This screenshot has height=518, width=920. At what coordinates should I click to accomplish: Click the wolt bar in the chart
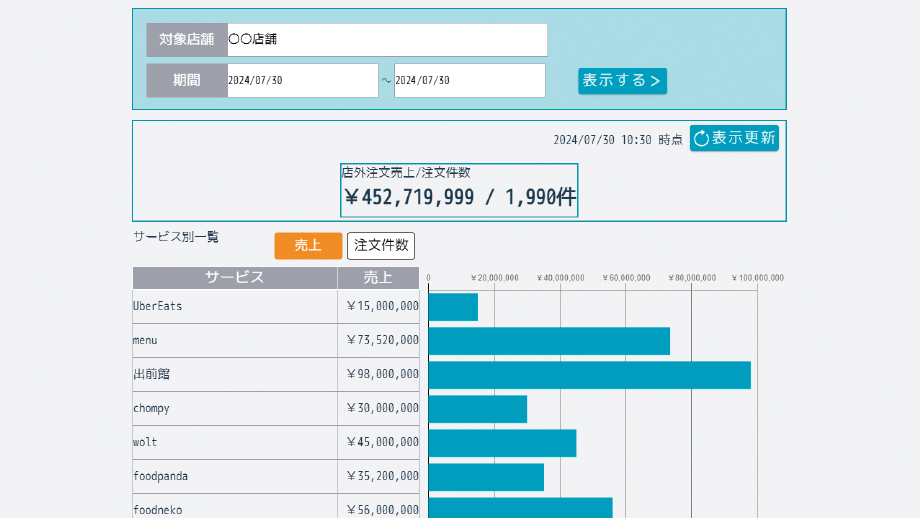coord(502,443)
